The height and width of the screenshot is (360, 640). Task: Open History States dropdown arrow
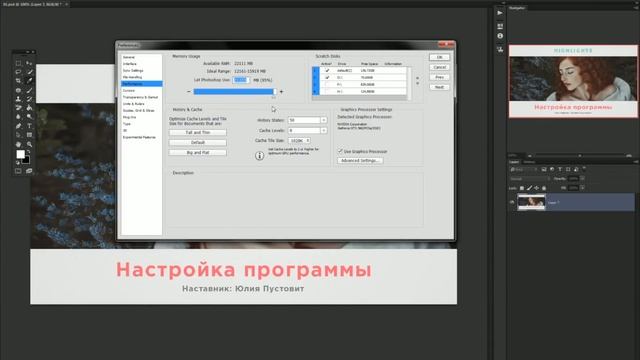coord(324,120)
